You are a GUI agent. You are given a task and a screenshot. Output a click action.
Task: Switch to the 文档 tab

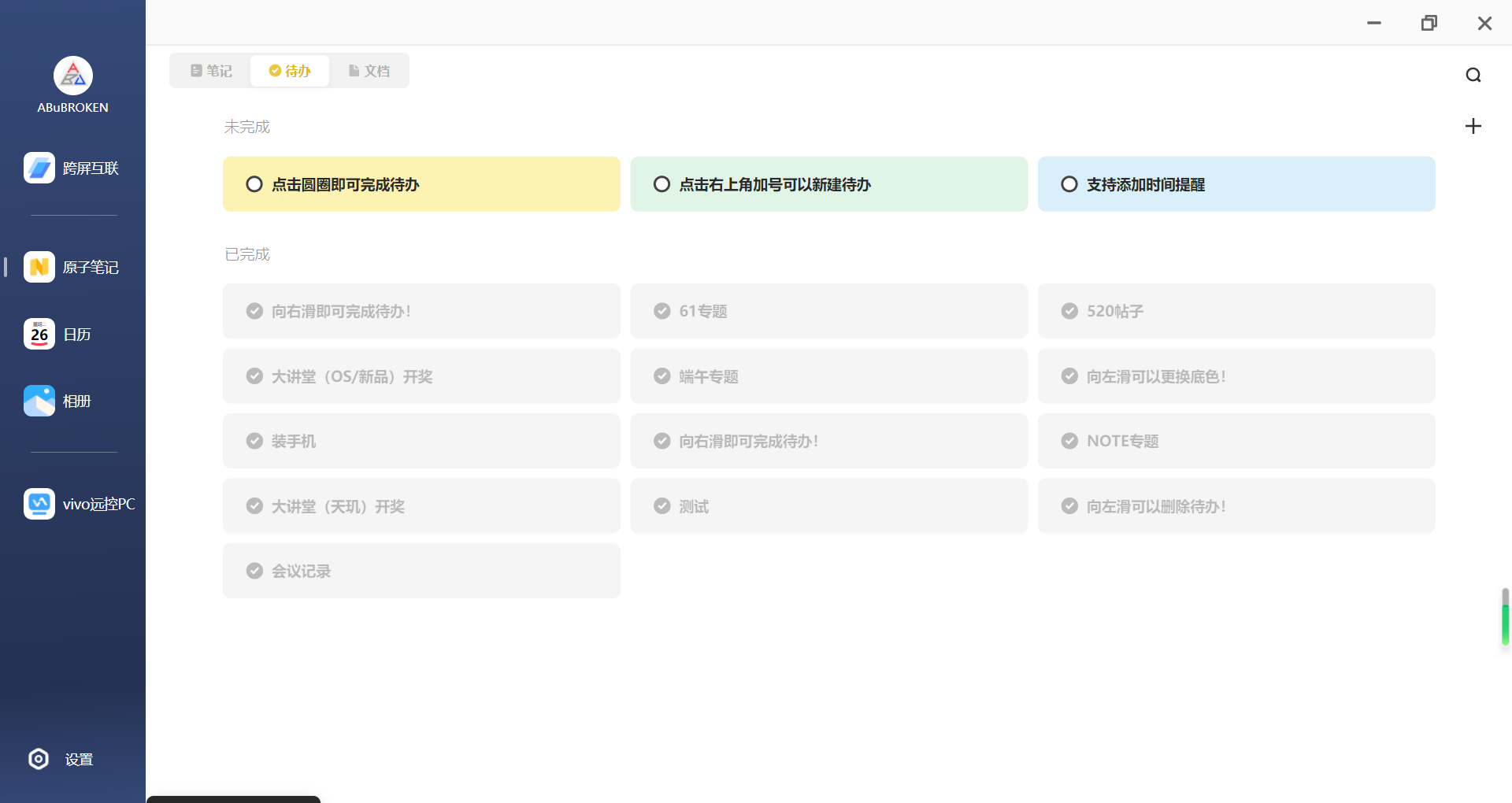369,71
